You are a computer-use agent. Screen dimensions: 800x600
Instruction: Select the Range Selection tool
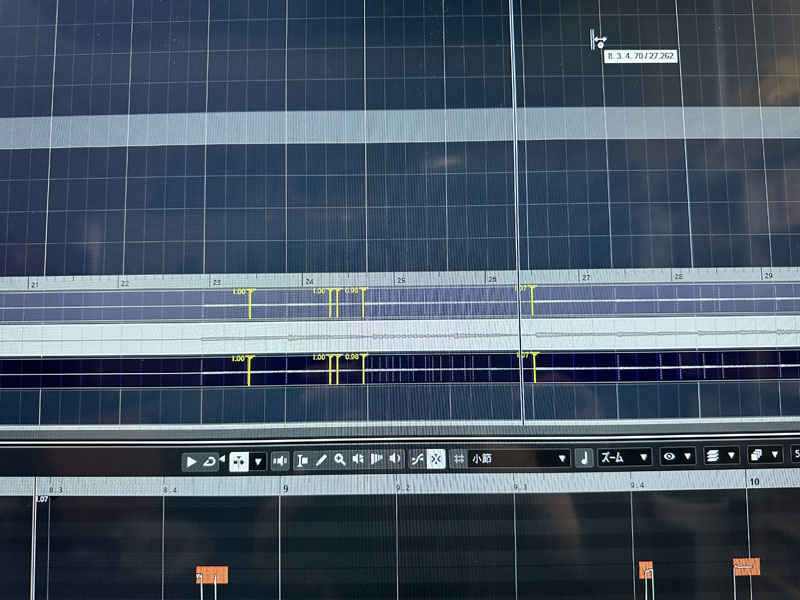tap(302, 461)
